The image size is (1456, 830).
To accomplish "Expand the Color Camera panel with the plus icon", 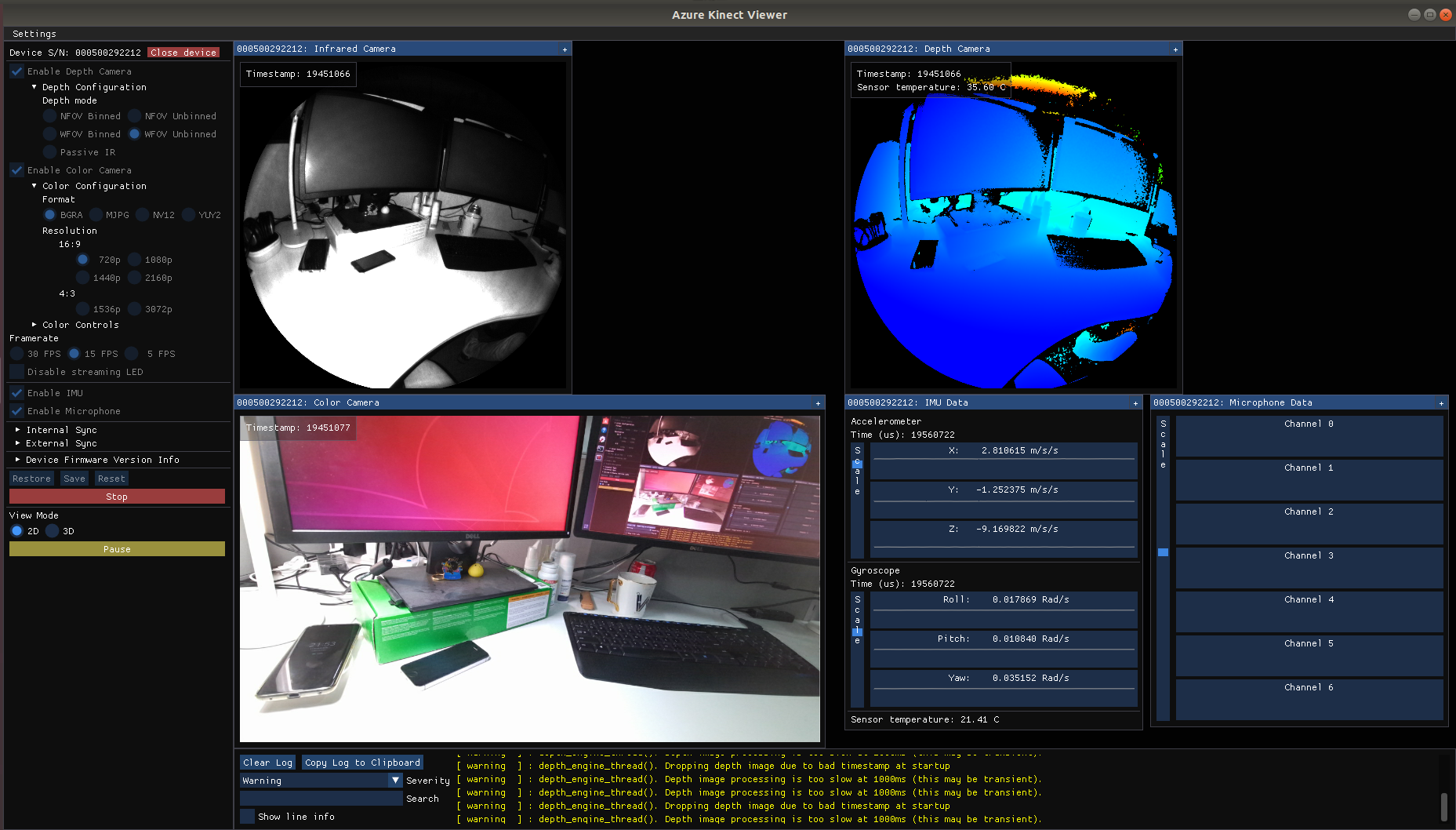I will coord(817,402).
